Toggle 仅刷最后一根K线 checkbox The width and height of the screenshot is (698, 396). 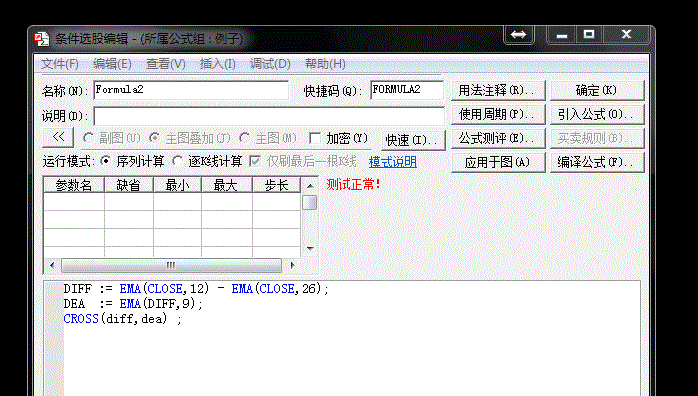click(x=255, y=161)
